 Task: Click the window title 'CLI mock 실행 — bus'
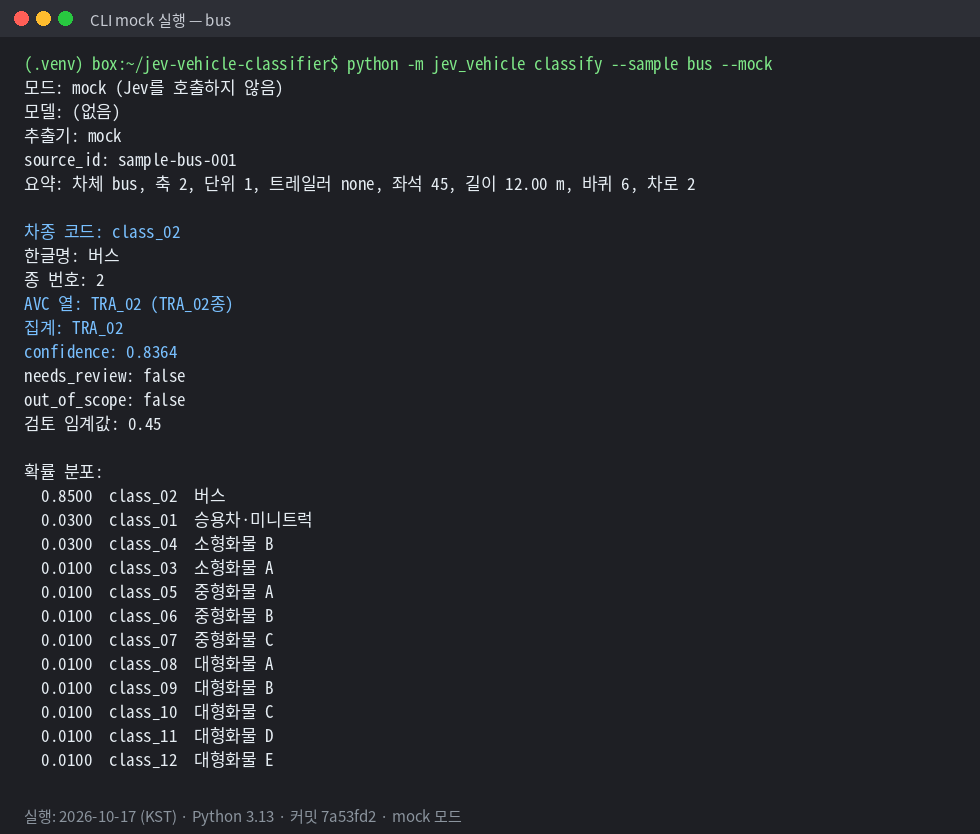click(161, 21)
